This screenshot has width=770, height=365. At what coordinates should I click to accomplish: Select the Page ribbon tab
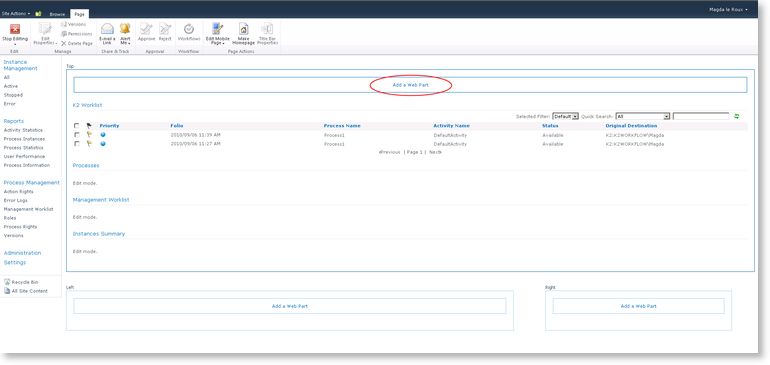80,14
